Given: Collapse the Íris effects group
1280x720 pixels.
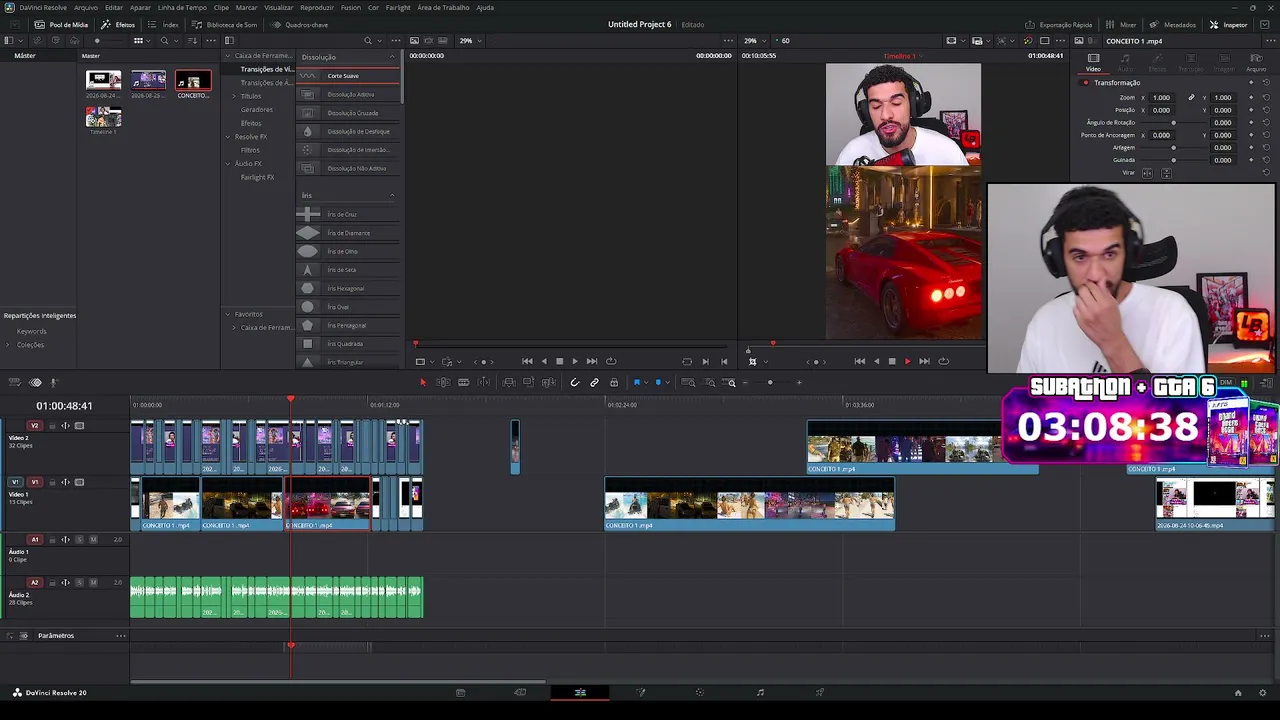Looking at the screenshot, I should tap(392, 195).
